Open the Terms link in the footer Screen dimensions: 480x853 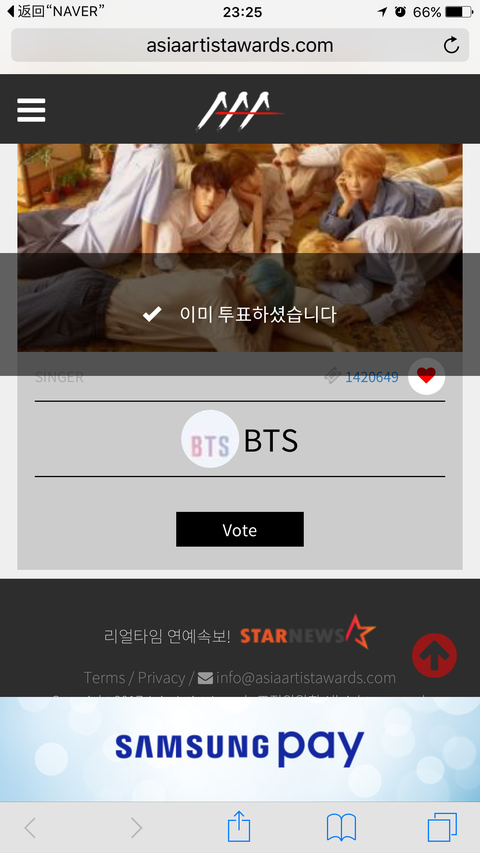104,678
